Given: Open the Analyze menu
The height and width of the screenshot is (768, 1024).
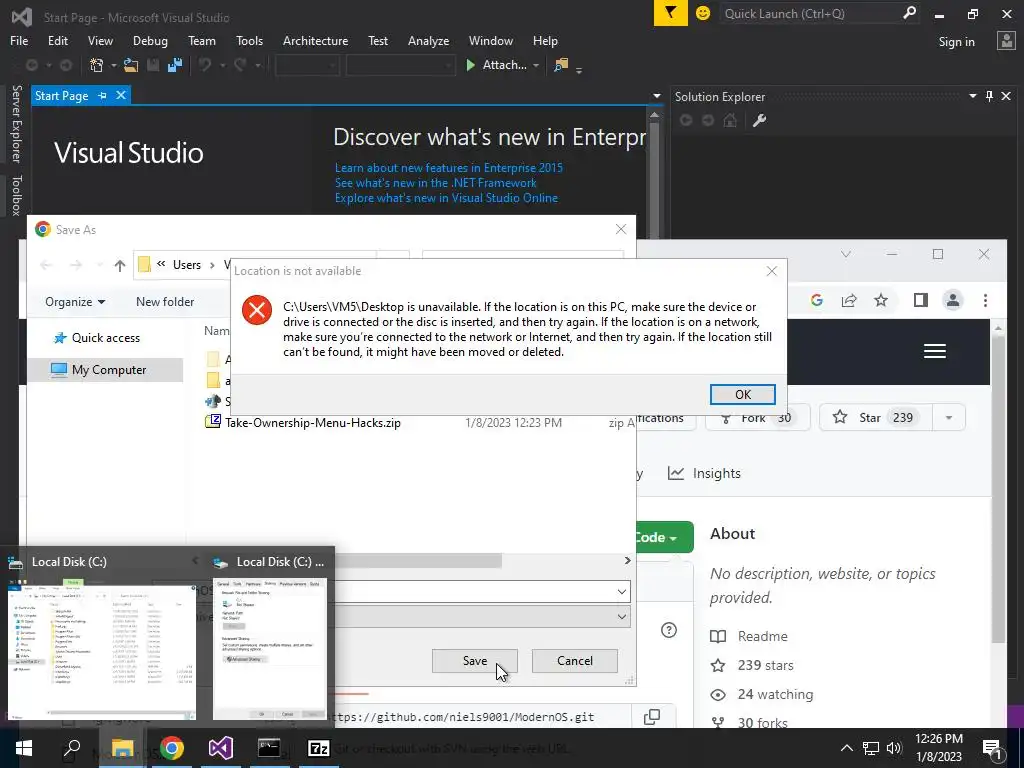Looking at the screenshot, I should click(x=428, y=40).
